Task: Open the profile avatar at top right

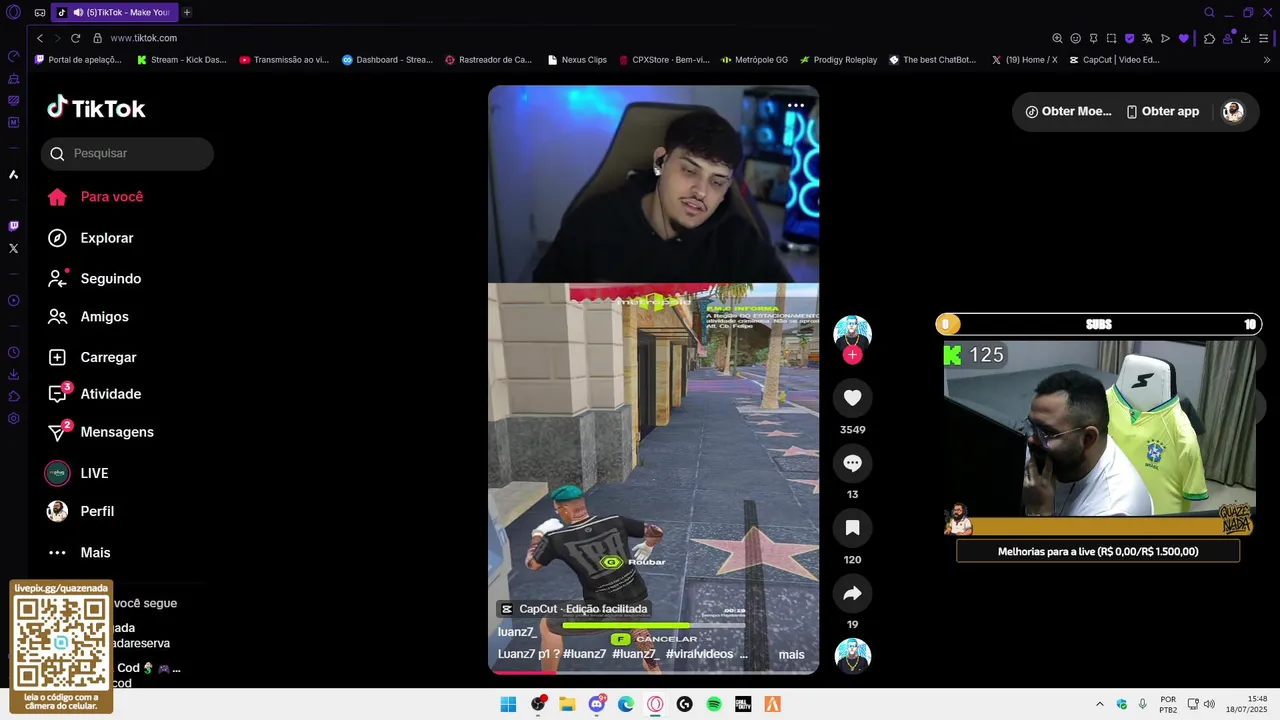Action: click(1233, 112)
